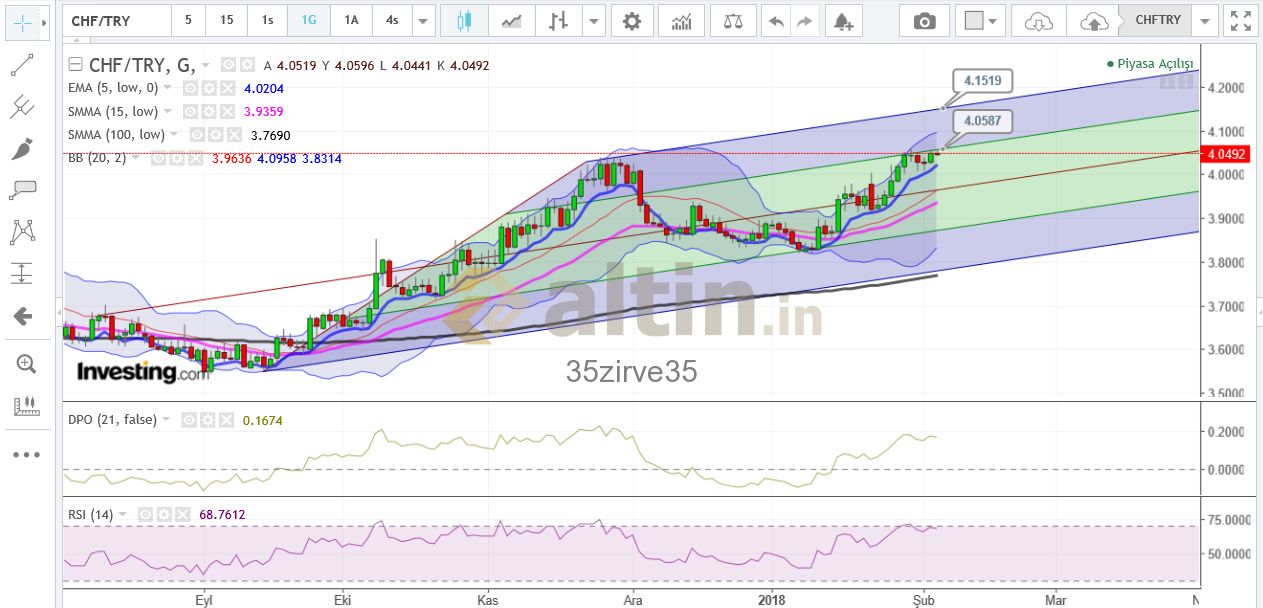Undo the last chart action
1263x608 pixels.
coord(775,21)
